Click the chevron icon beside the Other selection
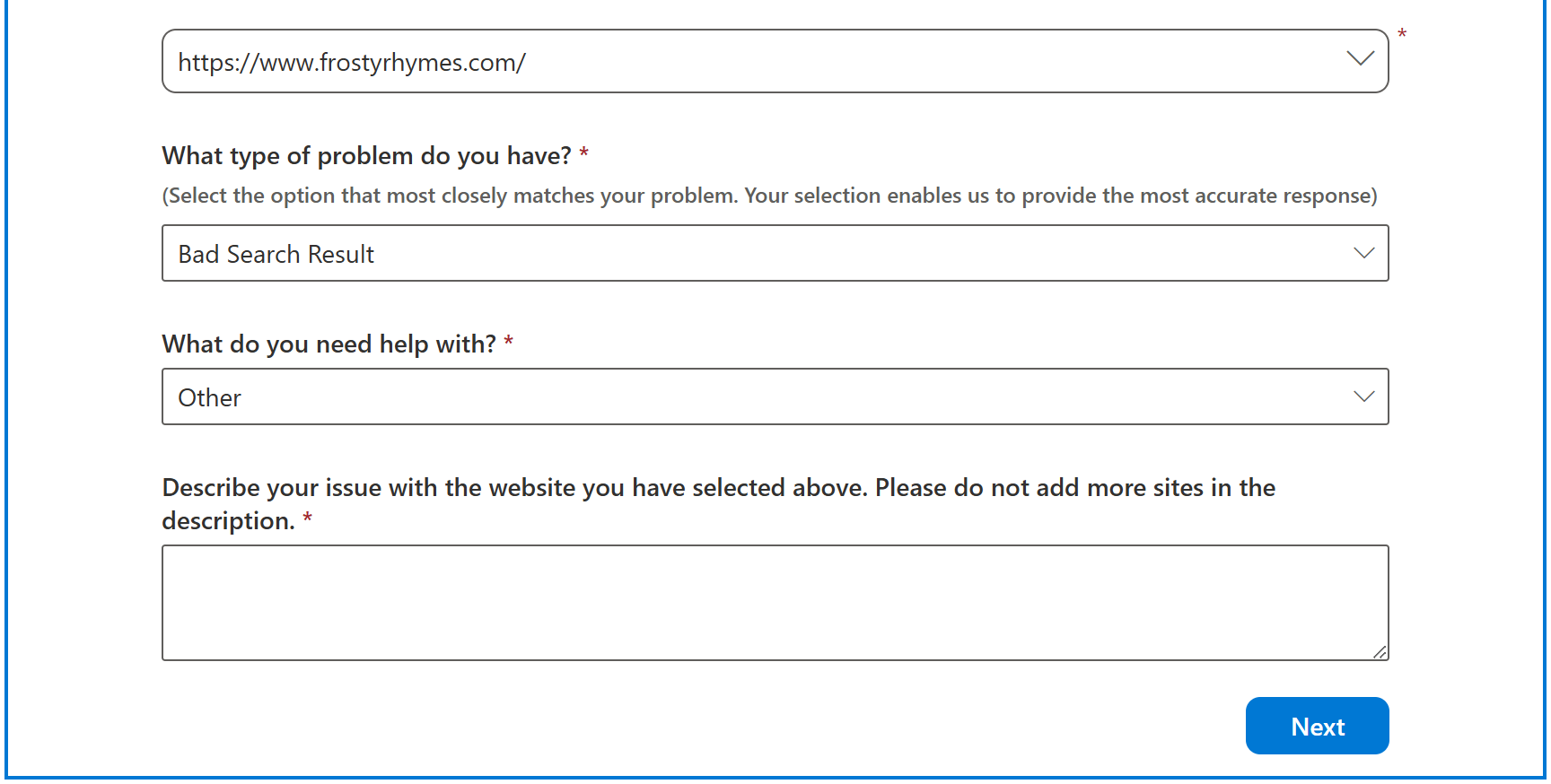This screenshot has height=784, width=1551. [x=1363, y=396]
